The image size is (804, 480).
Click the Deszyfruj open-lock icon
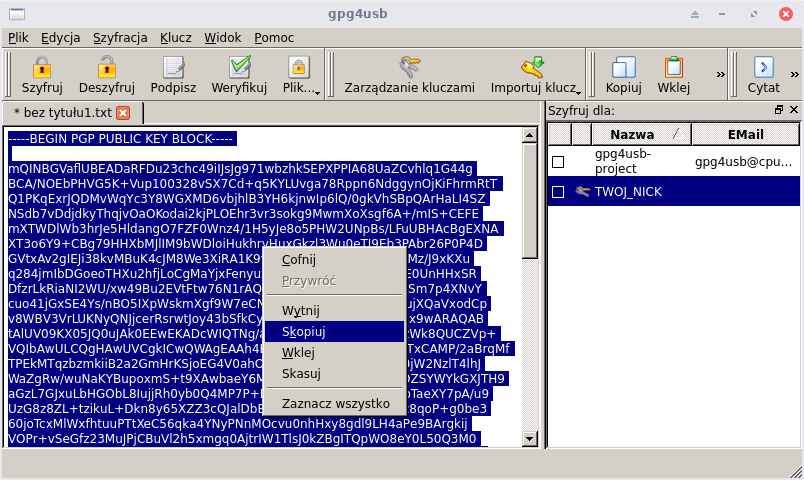coord(107,67)
